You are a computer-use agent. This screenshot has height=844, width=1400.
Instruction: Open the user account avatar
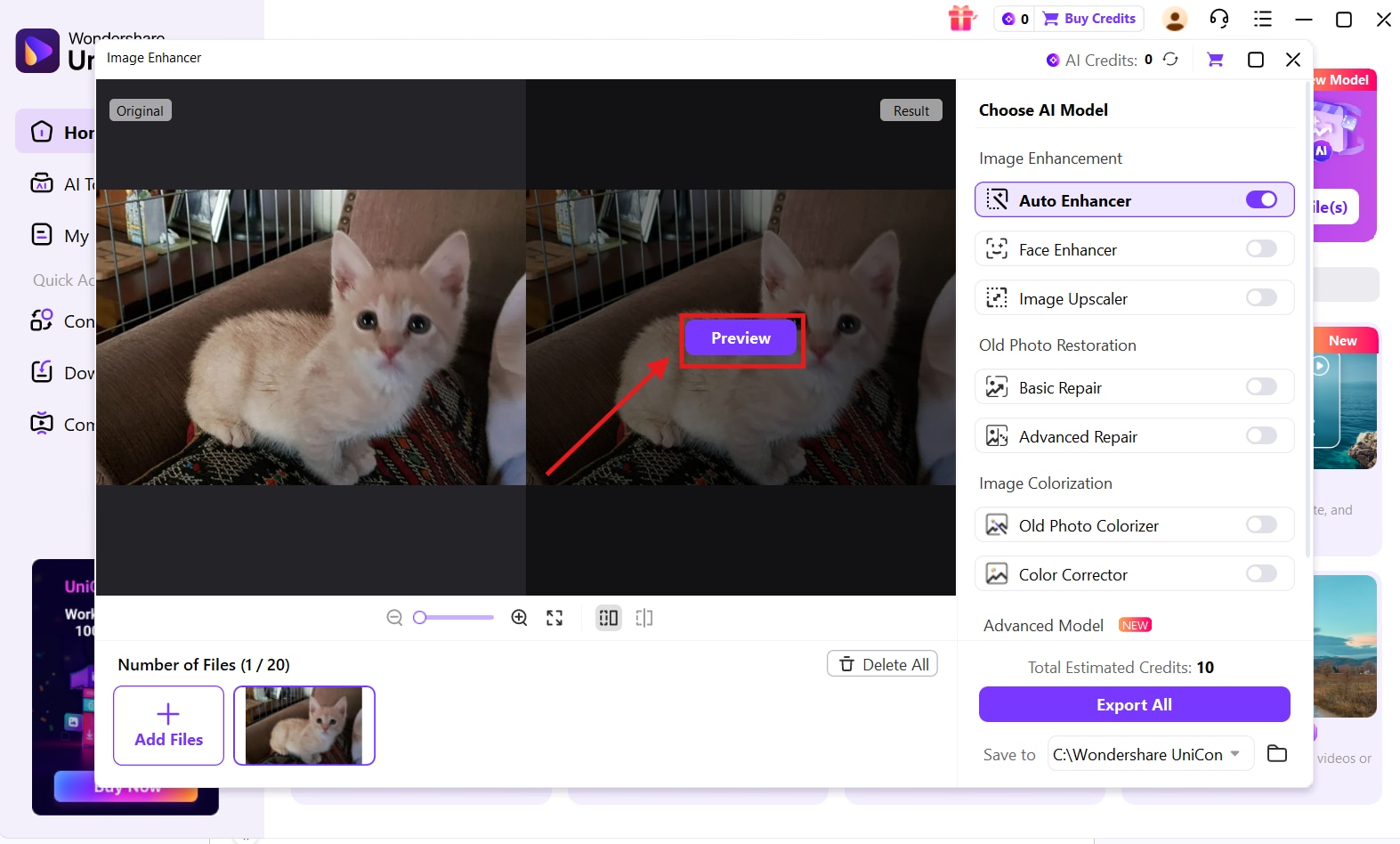(x=1175, y=19)
